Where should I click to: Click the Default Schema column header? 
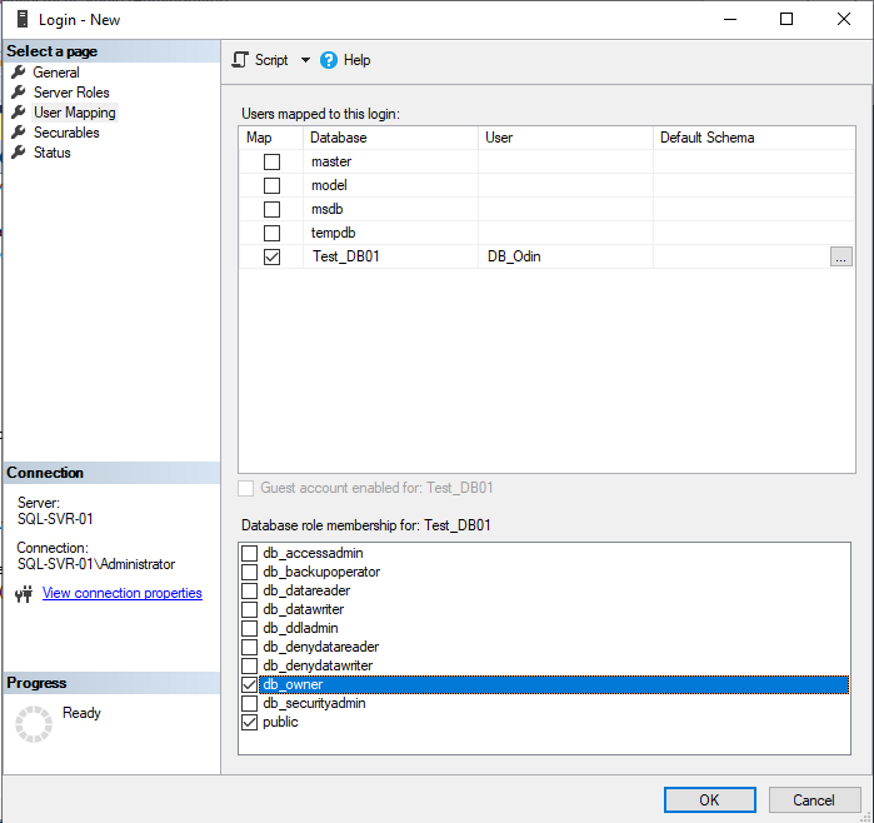(x=754, y=138)
